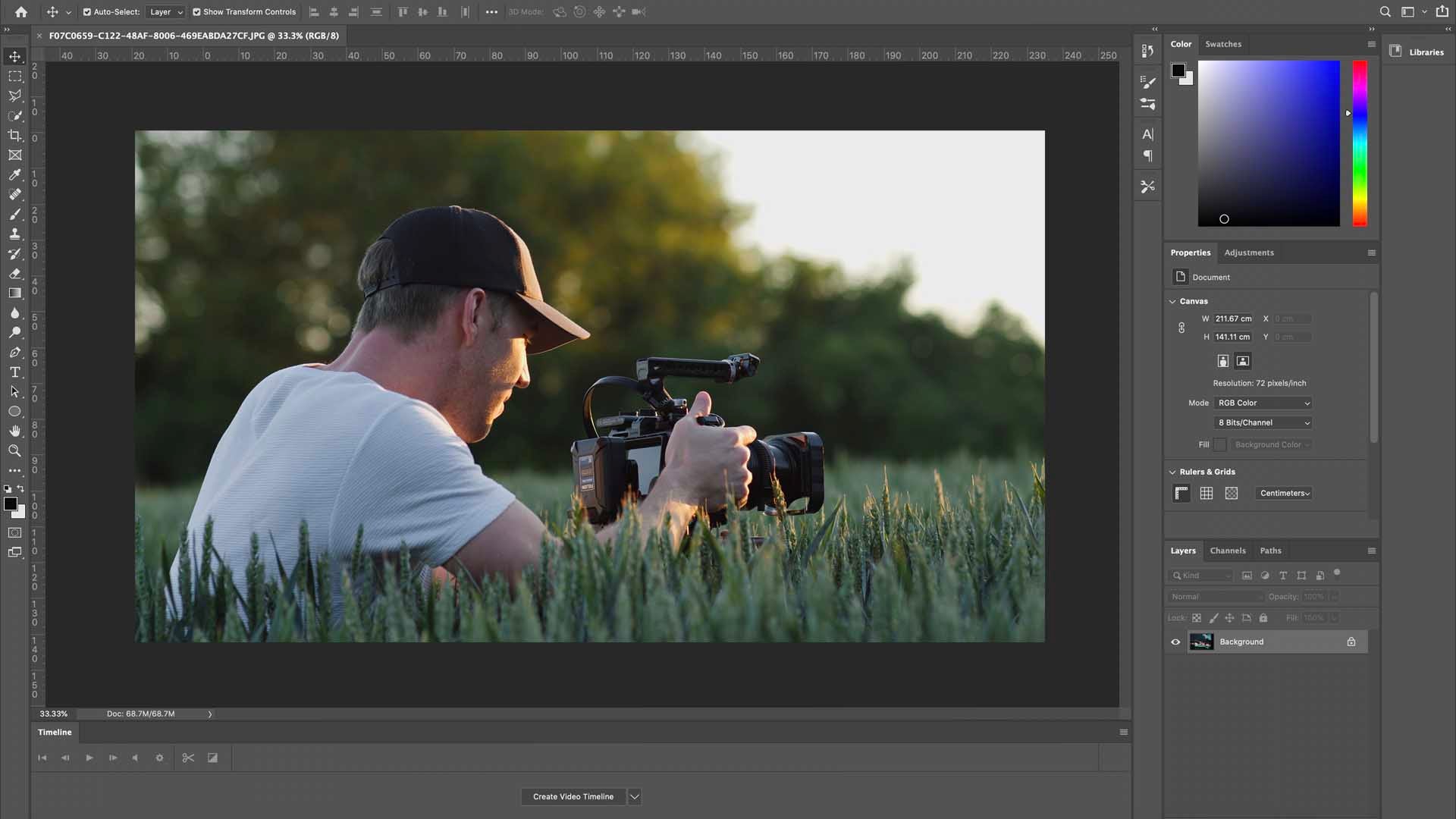Activate the Zoom tool
The width and height of the screenshot is (1456, 819).
15,451
